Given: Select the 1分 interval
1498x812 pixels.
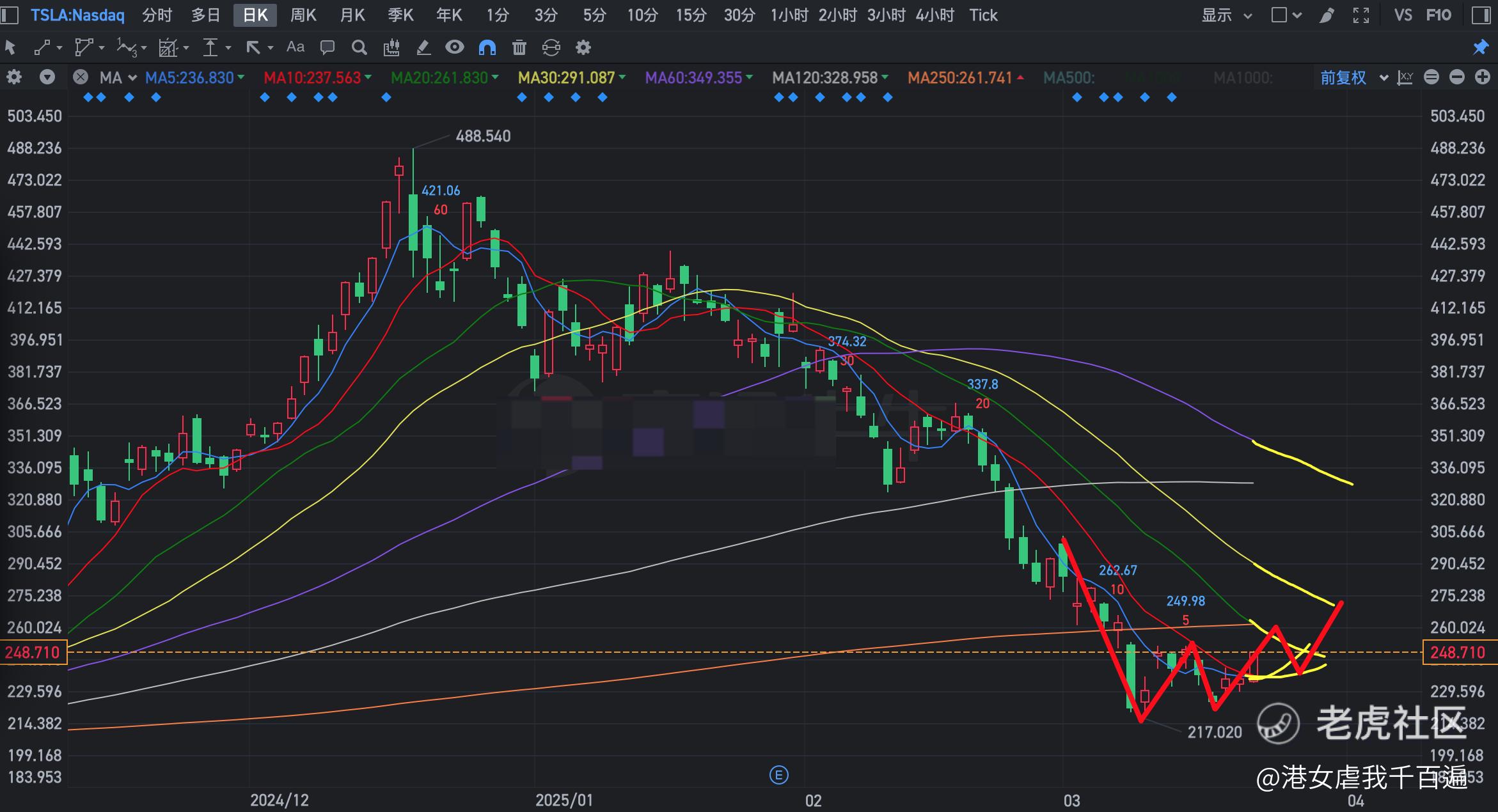Looking at the screenshot, I should (498, 15).
